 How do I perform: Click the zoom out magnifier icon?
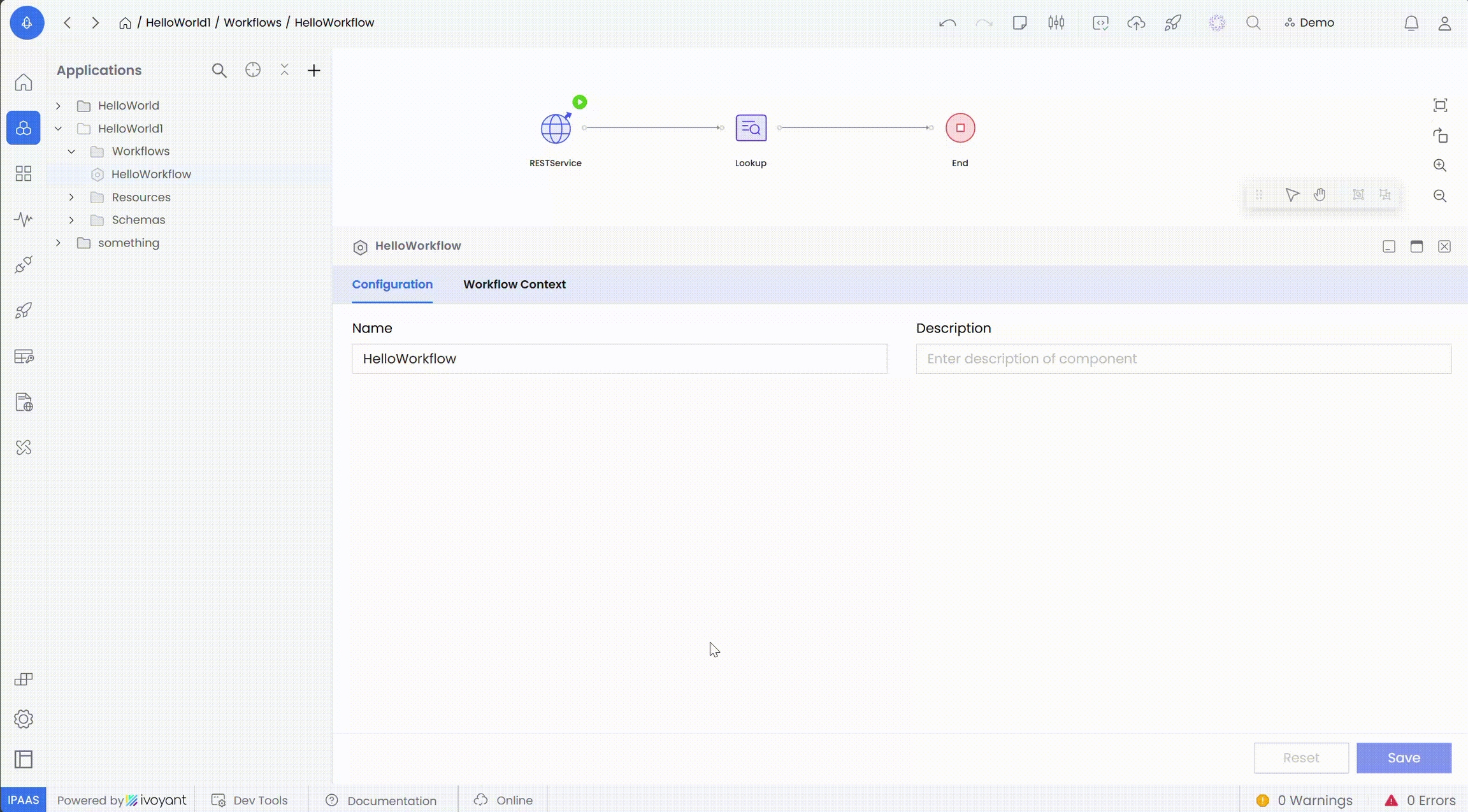[1439, 196]
